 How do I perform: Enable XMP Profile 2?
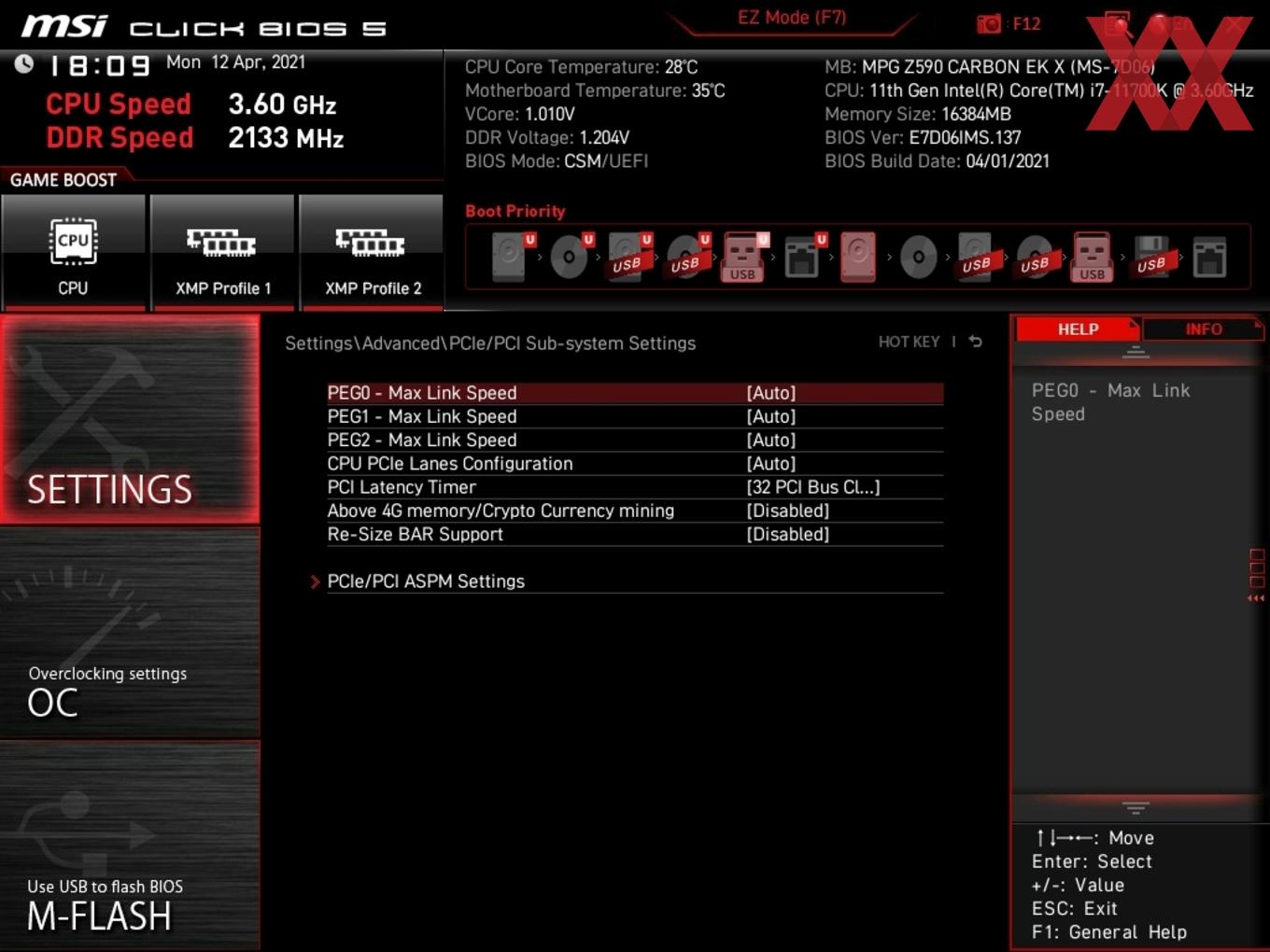tap(372, 252)
